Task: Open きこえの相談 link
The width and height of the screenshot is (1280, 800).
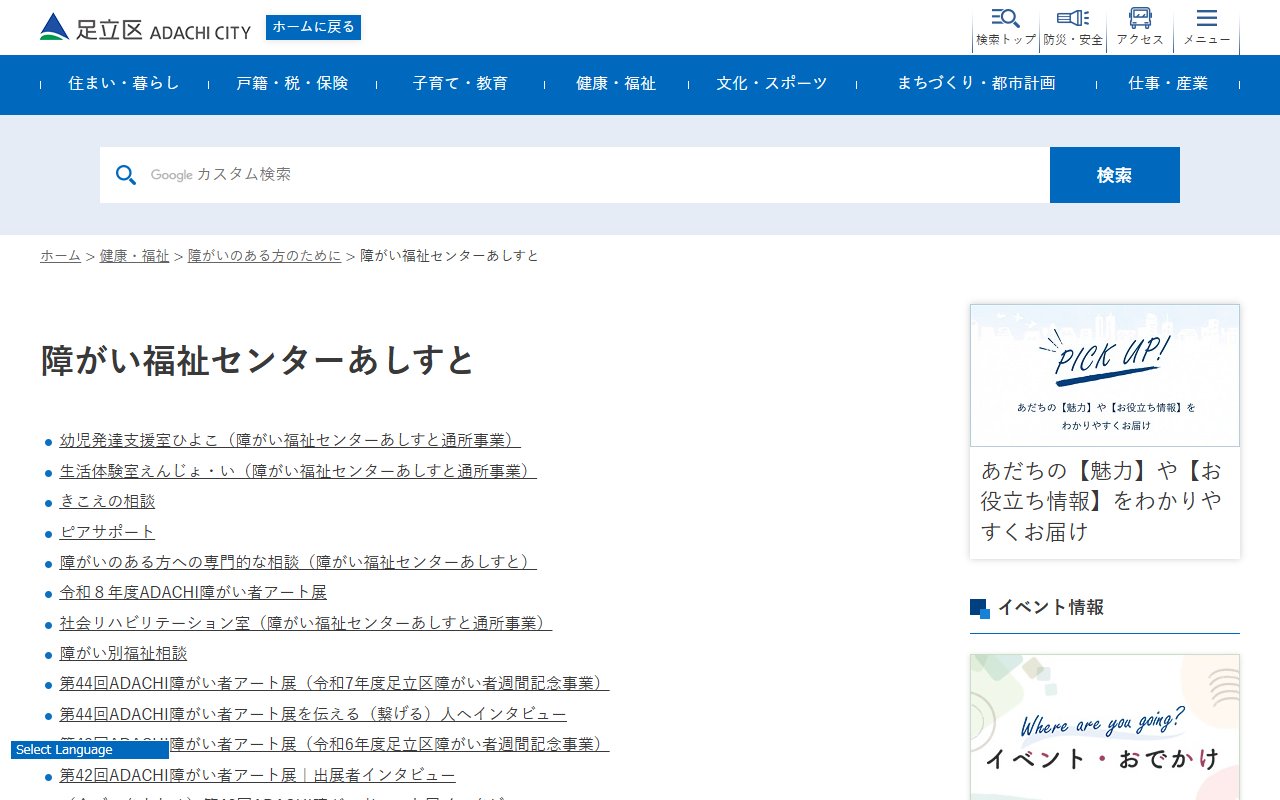Action: pyautogui.click(x=107, y=501)
